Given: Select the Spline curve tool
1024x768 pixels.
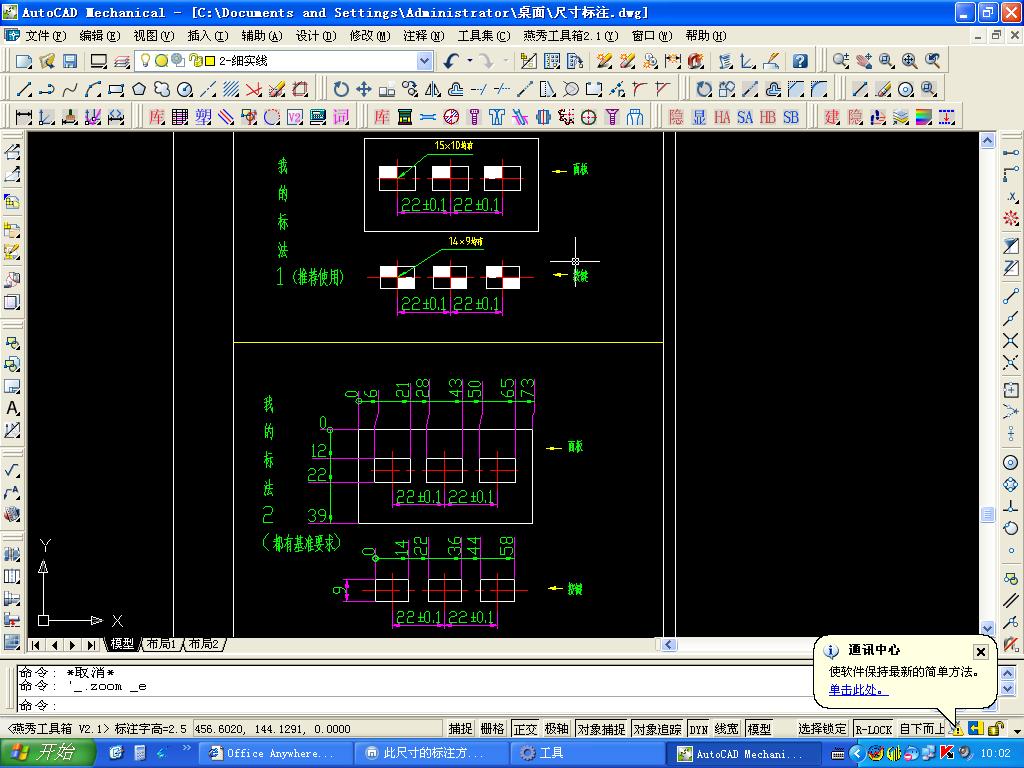Looking at the screenshot, I should [70, 89].
